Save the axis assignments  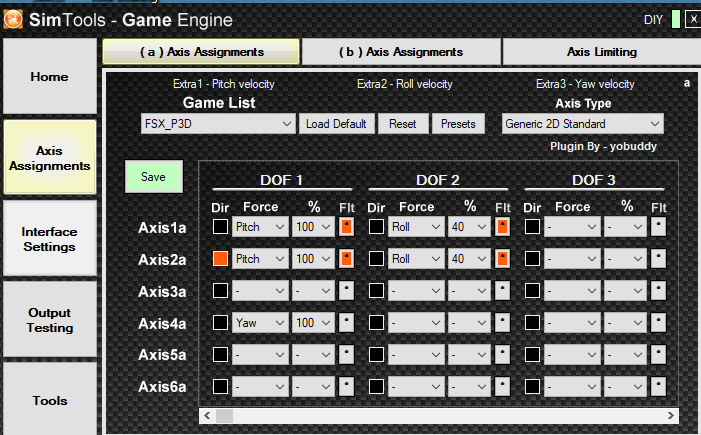(153, 177)
